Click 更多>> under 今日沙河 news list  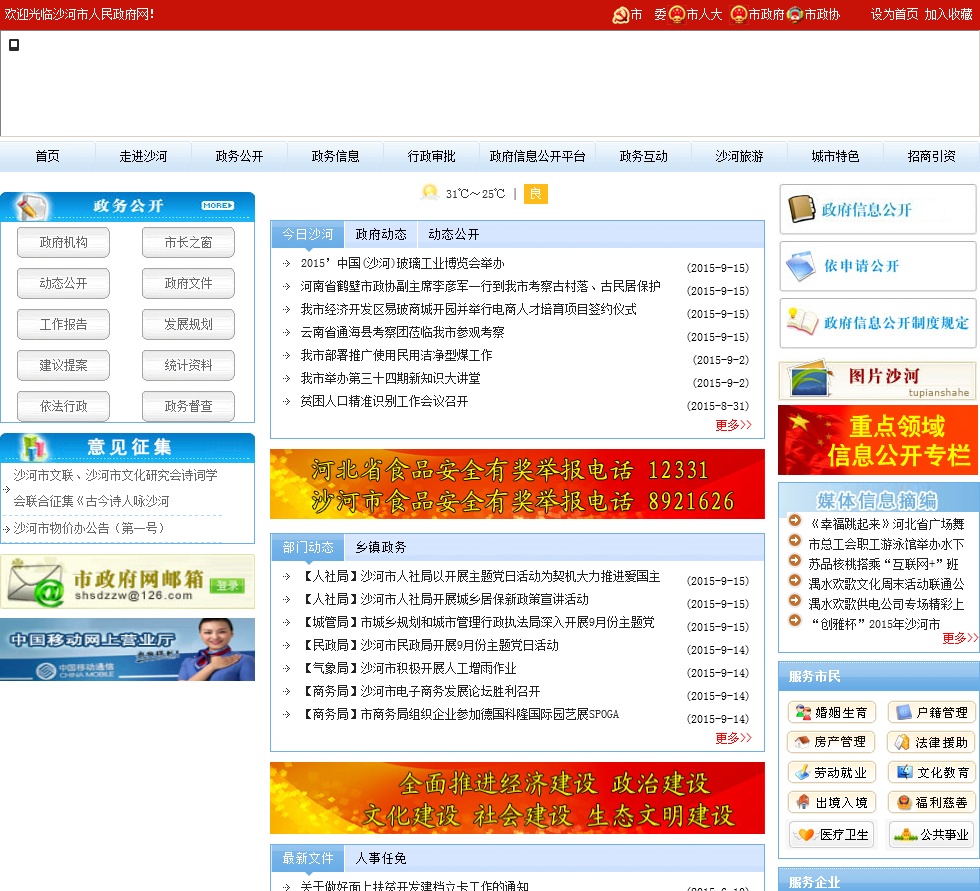733,425
